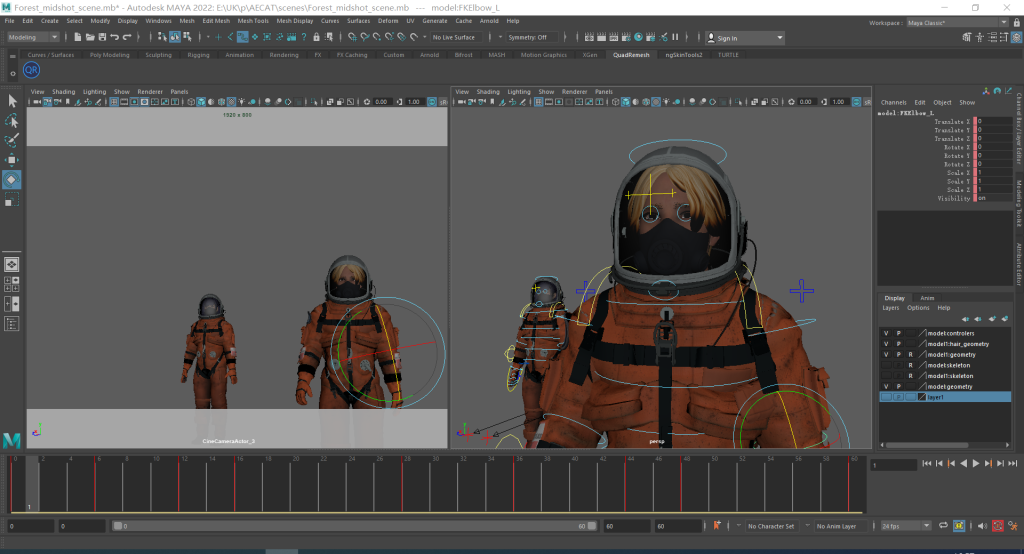Open the Mesh Tools menu
The height and width of the screenshot is (554, 1024).
[x=253, y=21]
